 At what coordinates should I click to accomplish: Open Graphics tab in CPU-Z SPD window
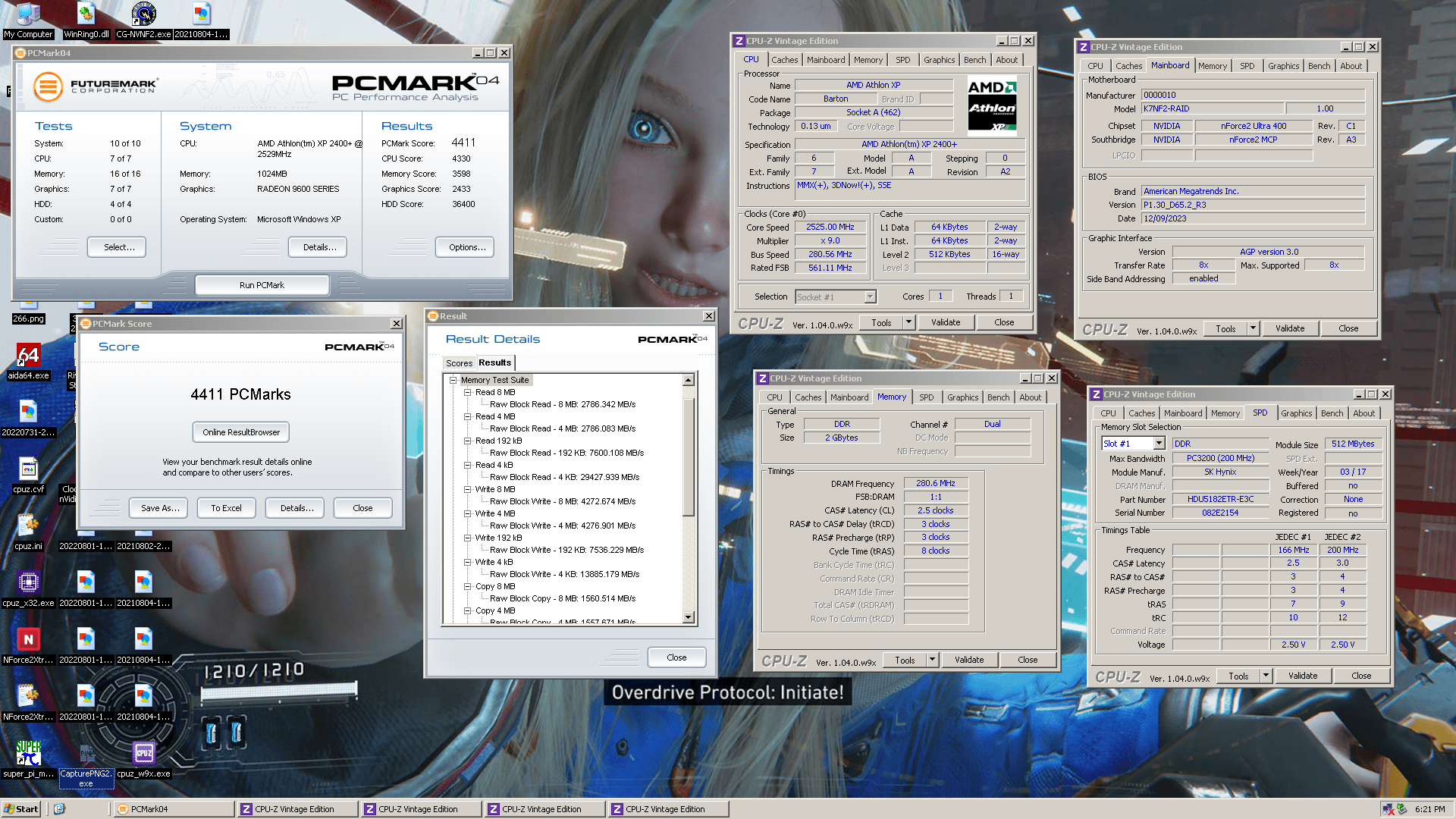(x=1296, y=413)
